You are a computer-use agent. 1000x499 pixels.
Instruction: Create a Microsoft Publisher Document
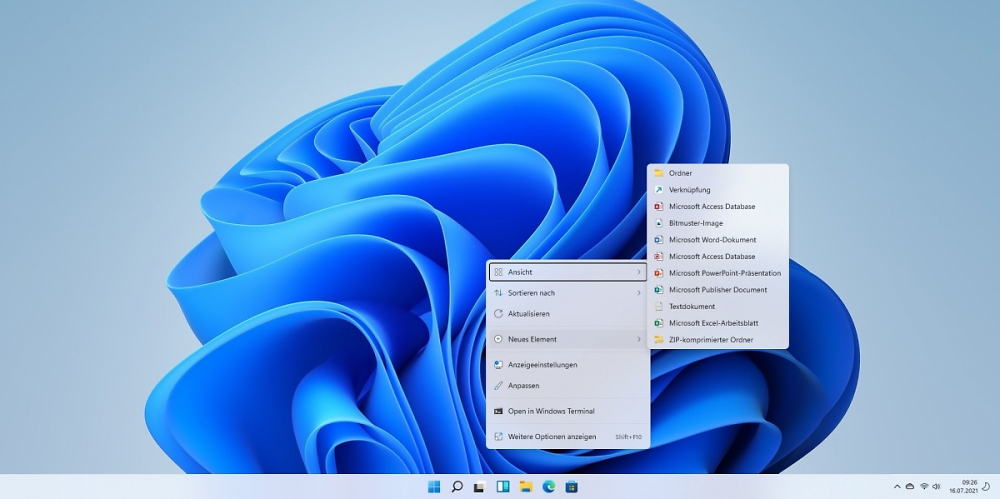point(717,290)
